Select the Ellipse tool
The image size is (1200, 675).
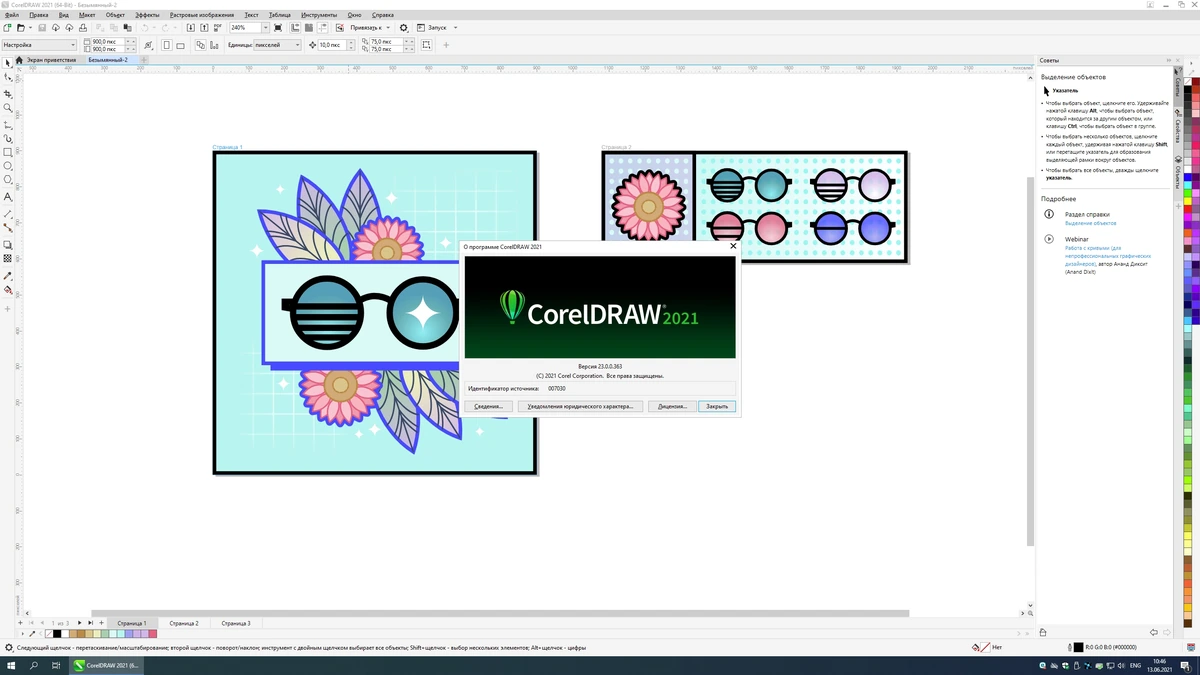pos(8,167)
